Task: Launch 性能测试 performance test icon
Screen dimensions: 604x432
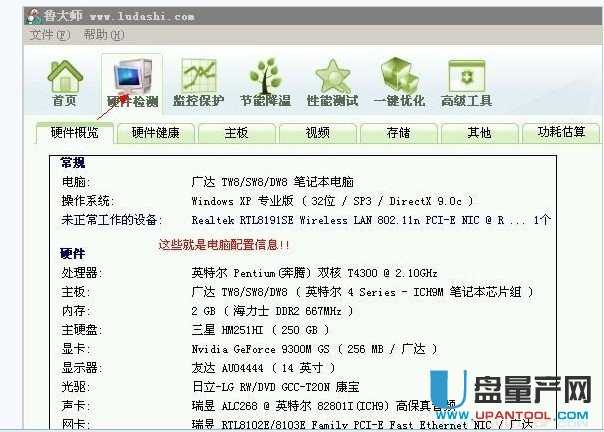Action: pos(332,83)
